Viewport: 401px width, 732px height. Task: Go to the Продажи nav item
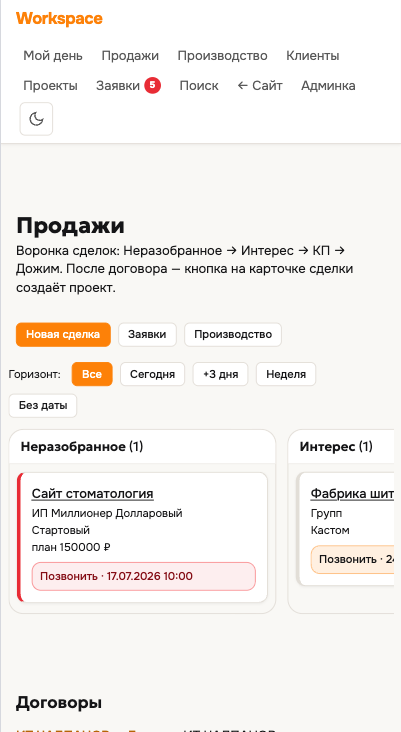coord(130,56)
